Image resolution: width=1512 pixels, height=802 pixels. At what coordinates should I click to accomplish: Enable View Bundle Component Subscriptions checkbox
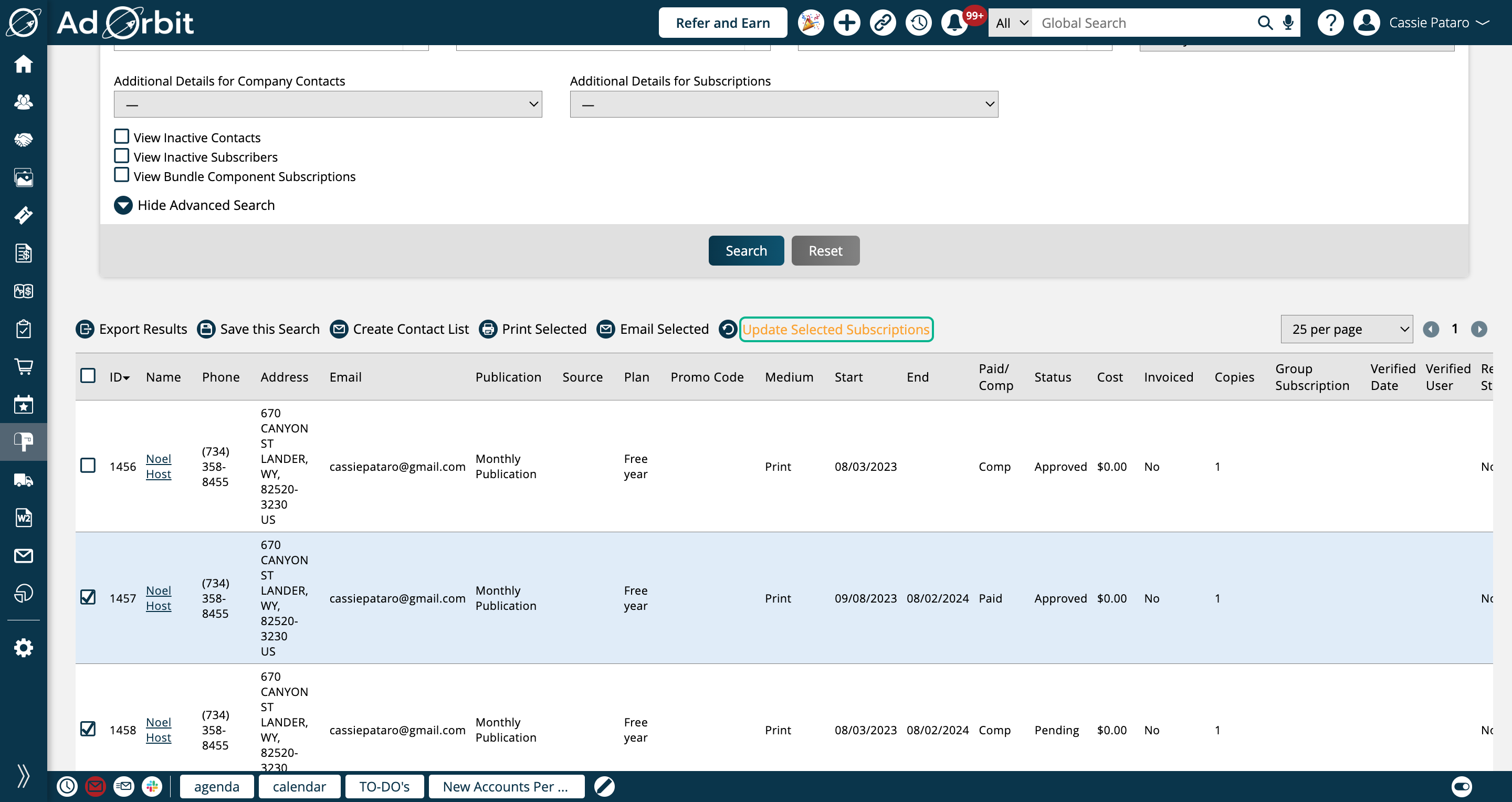coord(121,175)
